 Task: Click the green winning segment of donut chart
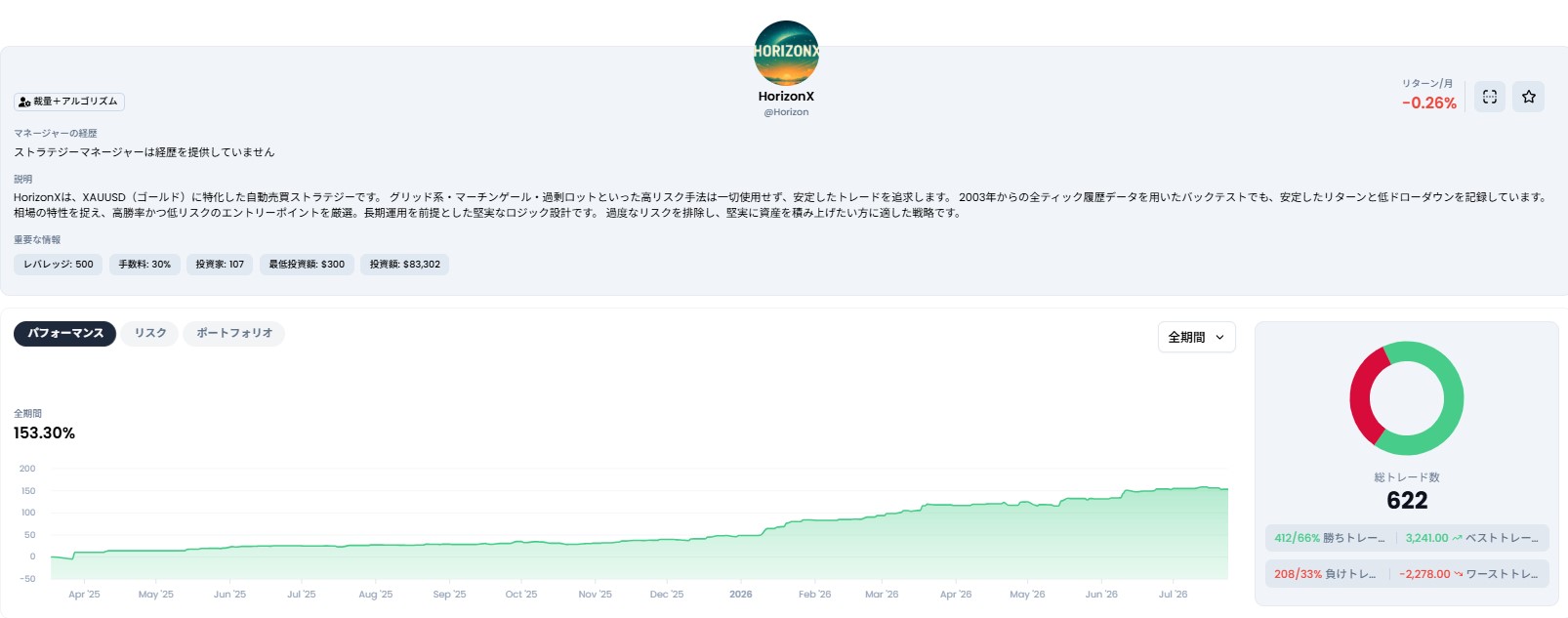(1453, 405)
